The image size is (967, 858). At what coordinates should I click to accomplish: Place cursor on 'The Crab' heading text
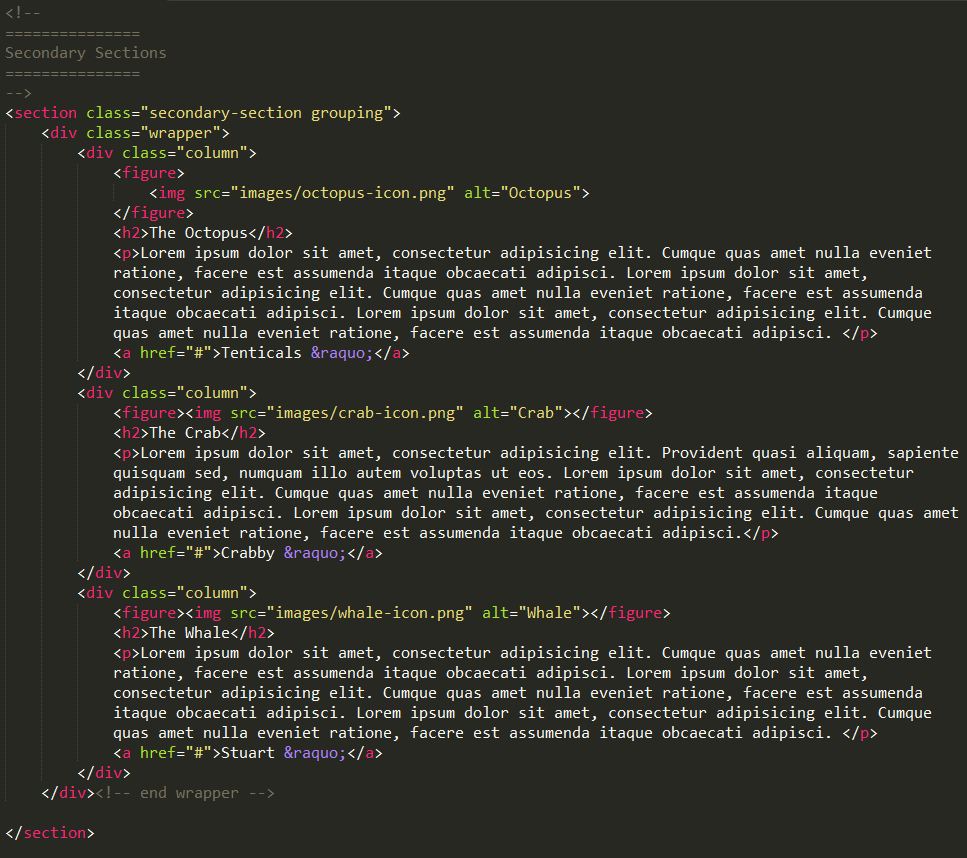[184, 433]
